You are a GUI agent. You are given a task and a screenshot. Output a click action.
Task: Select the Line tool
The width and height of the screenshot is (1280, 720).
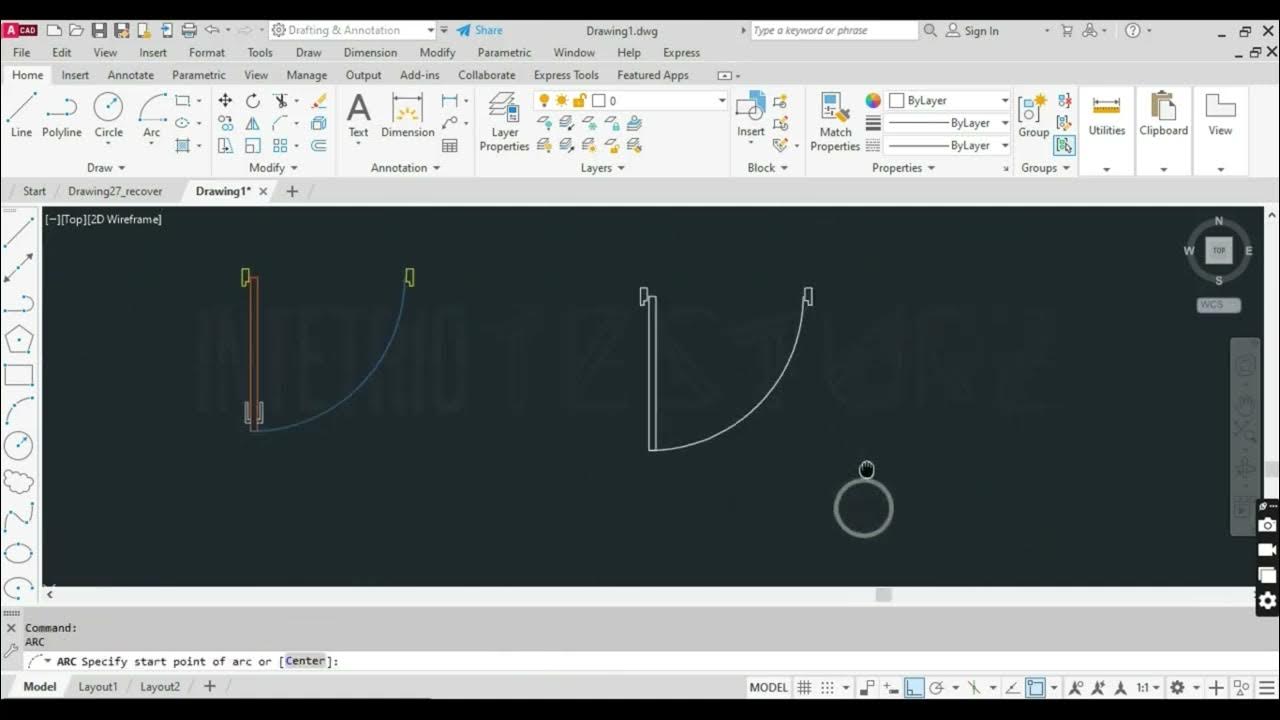20,110
